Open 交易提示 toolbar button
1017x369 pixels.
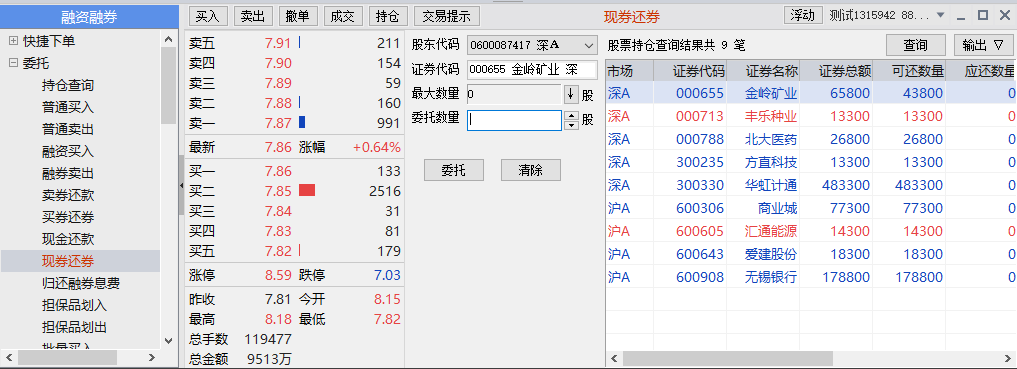coord(447,16)
